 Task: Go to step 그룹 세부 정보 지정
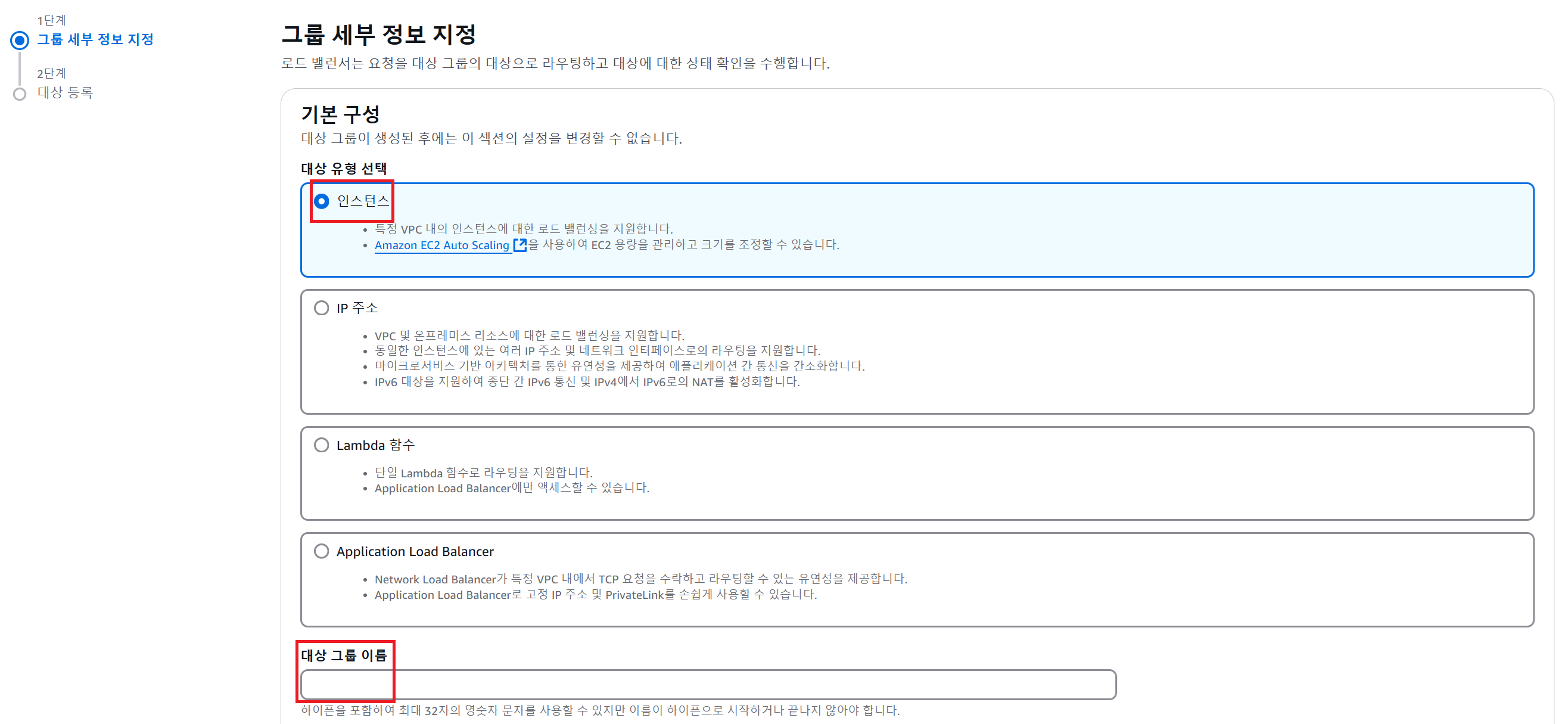(x=95, y=39)
